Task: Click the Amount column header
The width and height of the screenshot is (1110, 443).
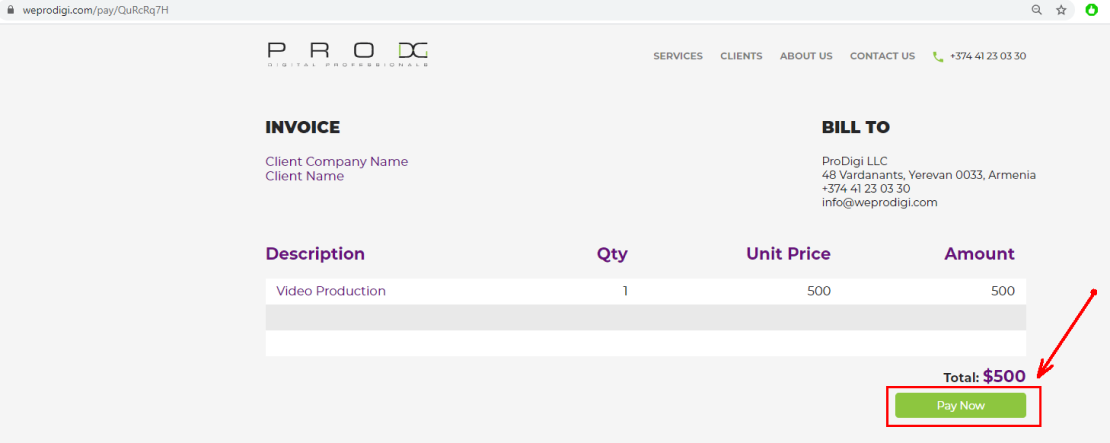Action: [979, 254]
